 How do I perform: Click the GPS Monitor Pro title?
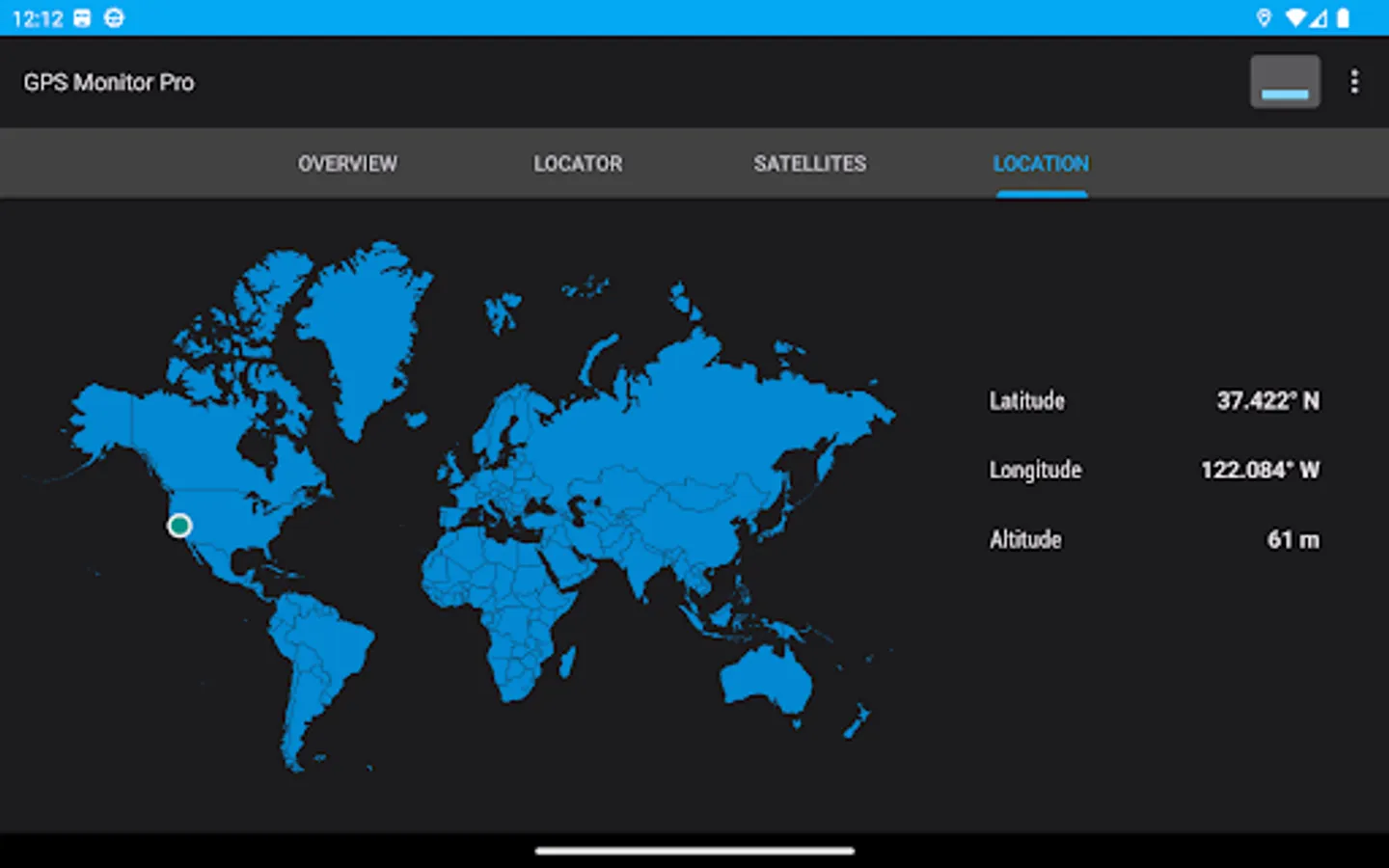pos(109,83)
